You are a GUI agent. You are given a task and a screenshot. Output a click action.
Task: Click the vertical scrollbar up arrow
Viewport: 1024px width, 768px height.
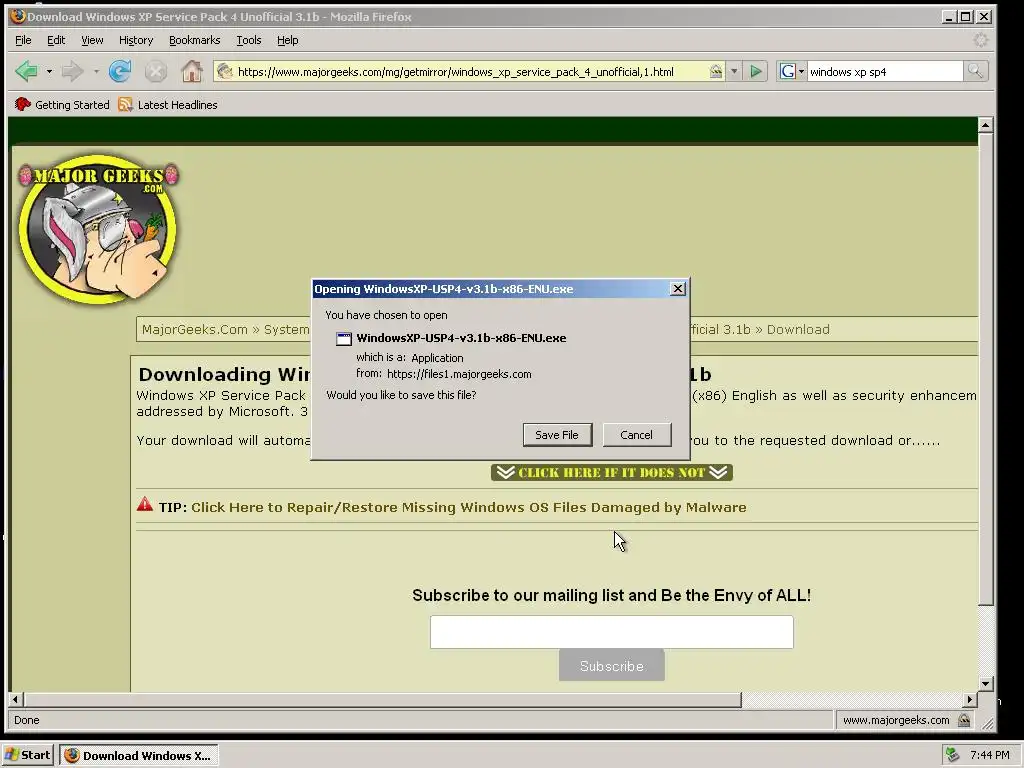point(985,125)
